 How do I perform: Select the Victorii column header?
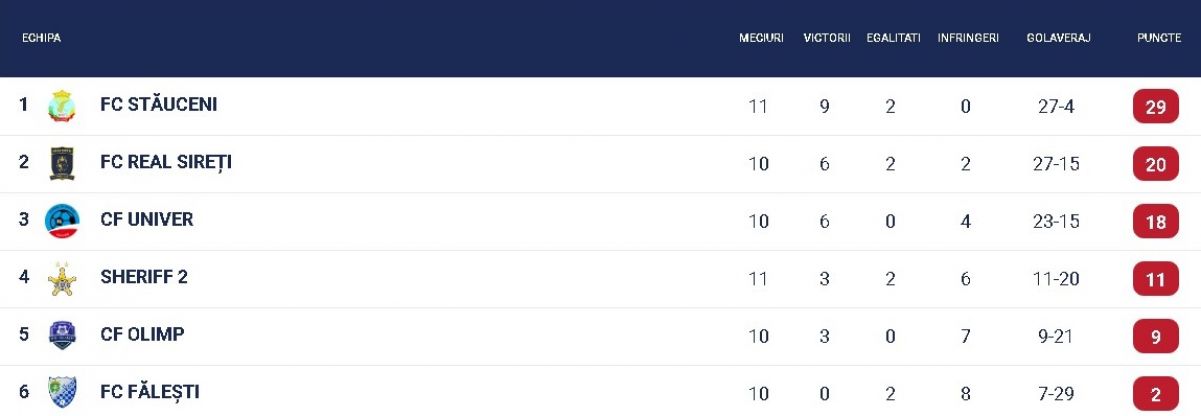click(x=826, y=38)
